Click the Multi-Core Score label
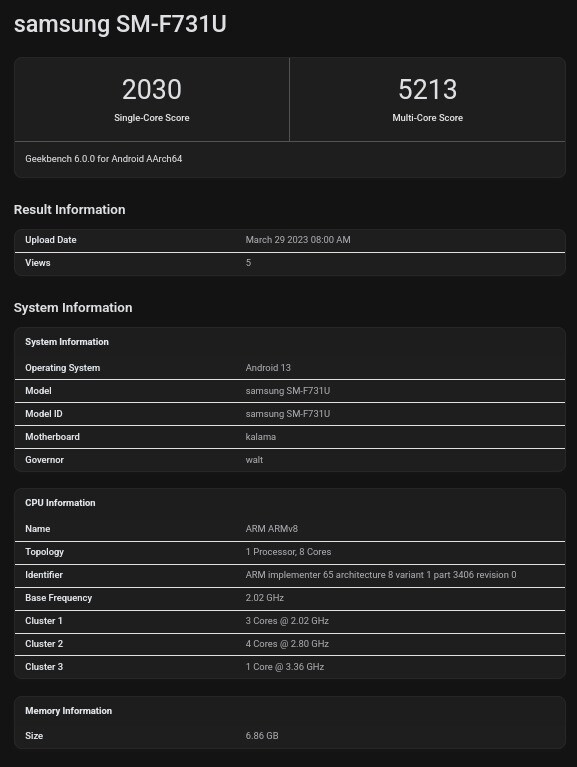 [427, 118]
